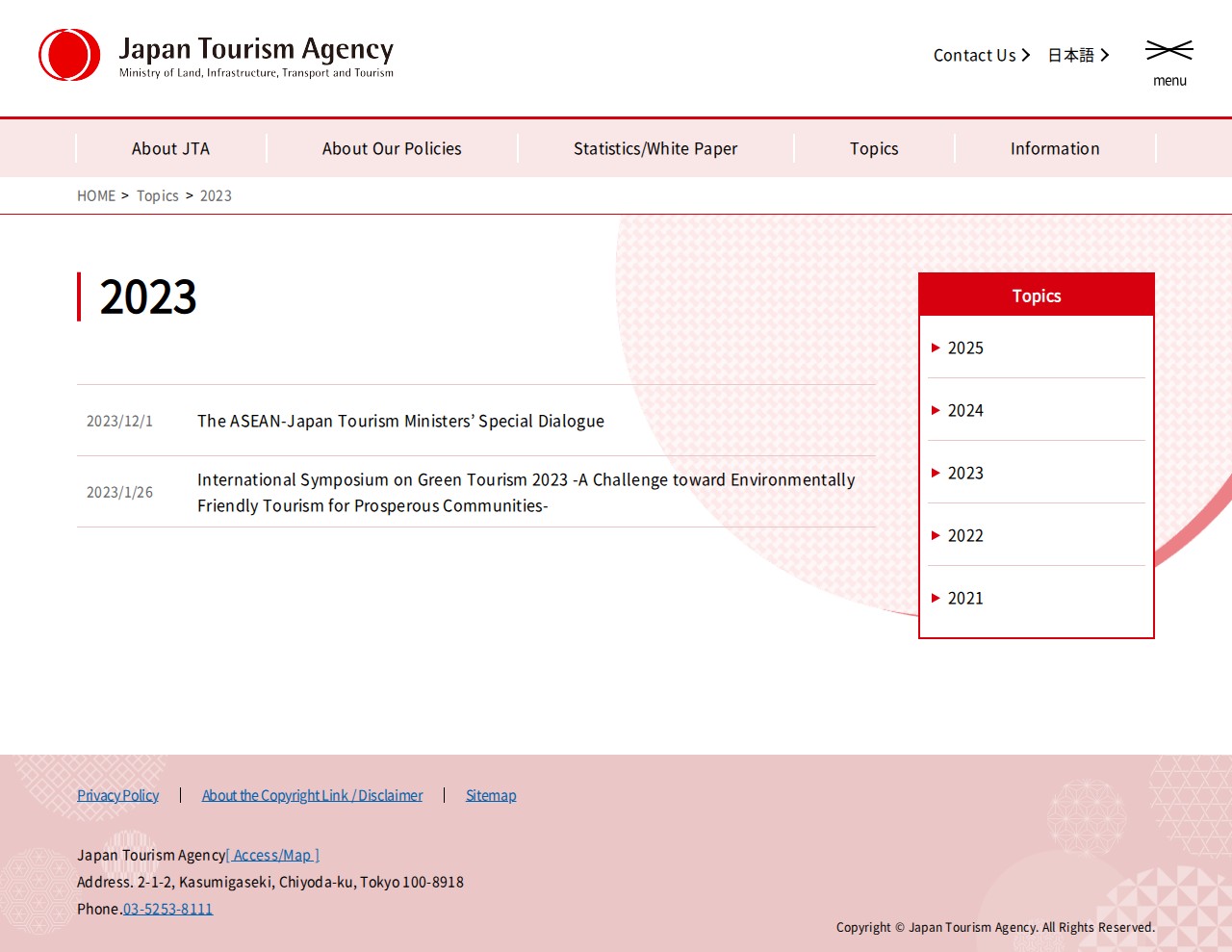
Task: Go to Topics in breadcrumb
Action: 158,195
